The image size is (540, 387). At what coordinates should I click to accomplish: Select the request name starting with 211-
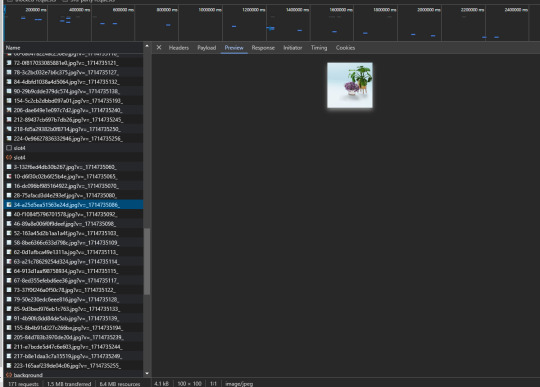click(68, 347)
